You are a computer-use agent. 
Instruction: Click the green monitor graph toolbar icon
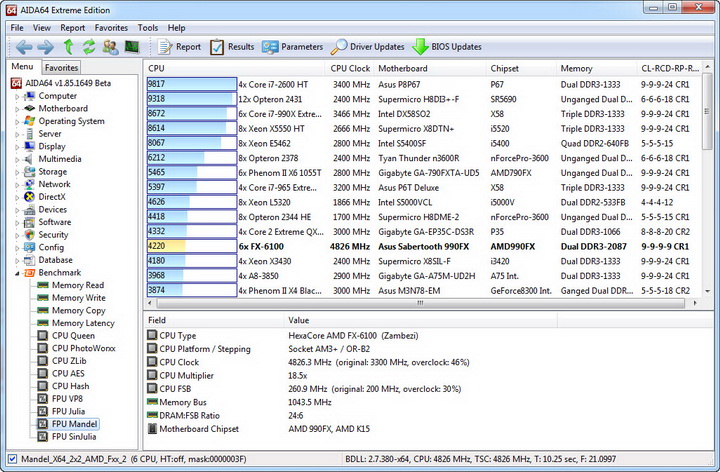pos(132,47)
